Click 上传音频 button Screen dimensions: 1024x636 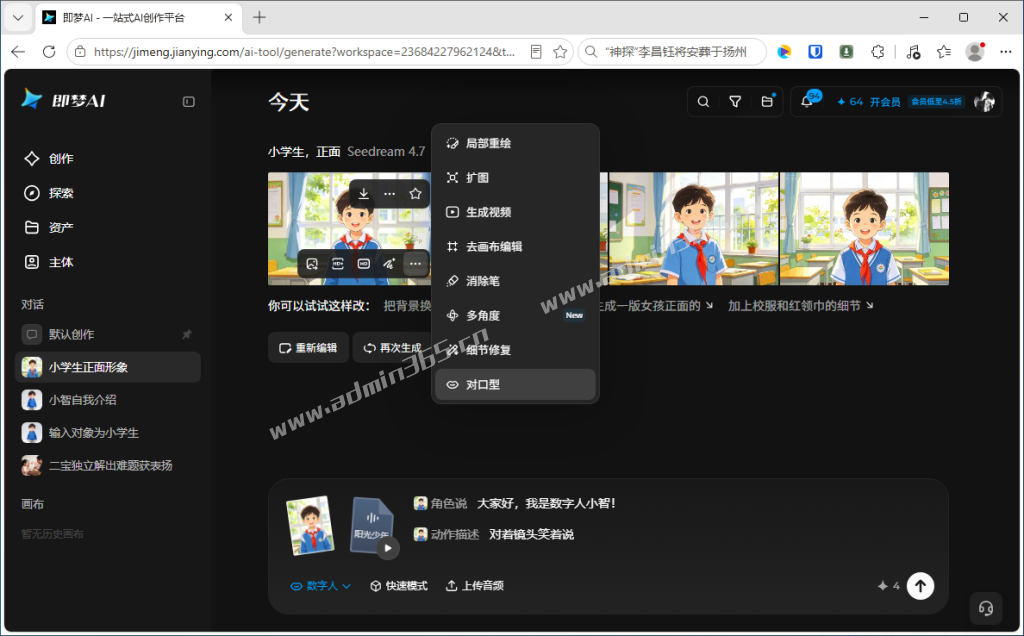[475, 586]
